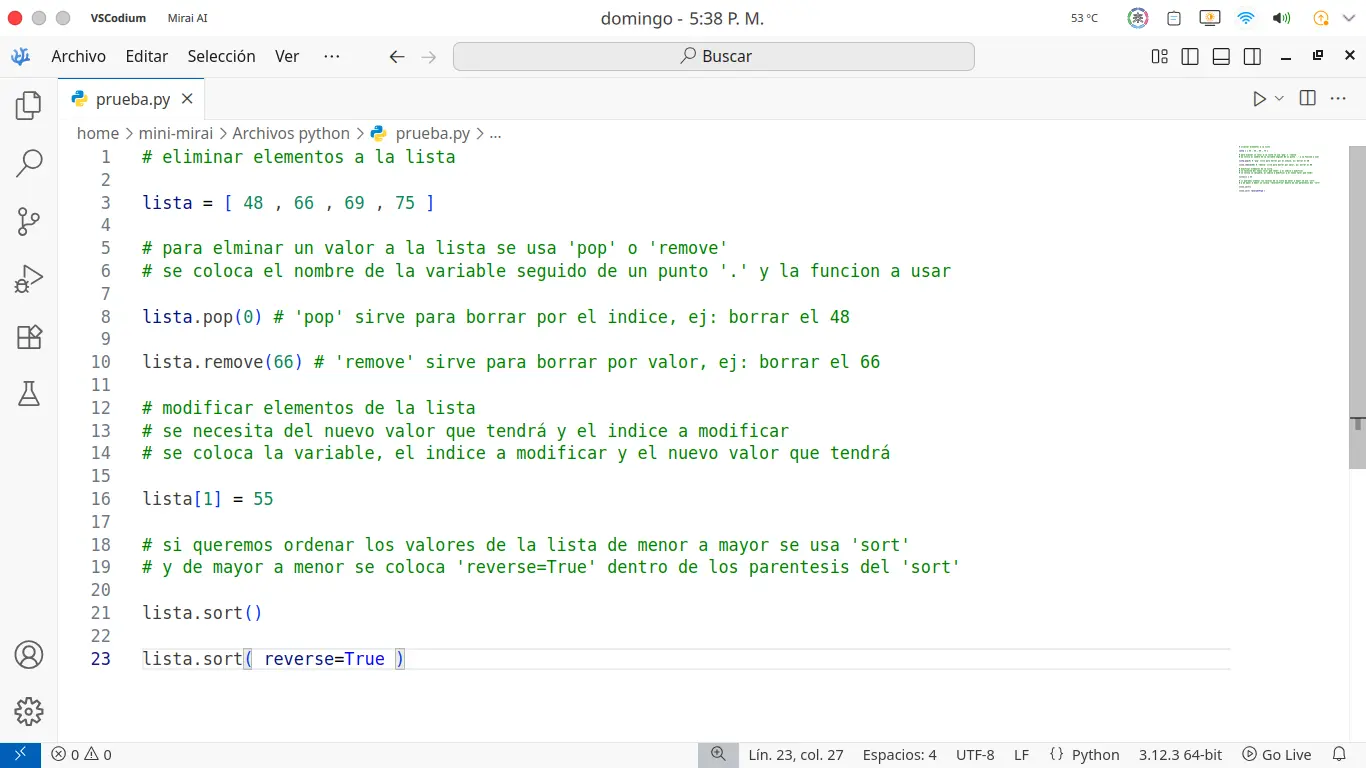Viewport: 1366px width, 768px height.
Task: Click the colorful circular tray icon
Action: tap(1138, 18)
